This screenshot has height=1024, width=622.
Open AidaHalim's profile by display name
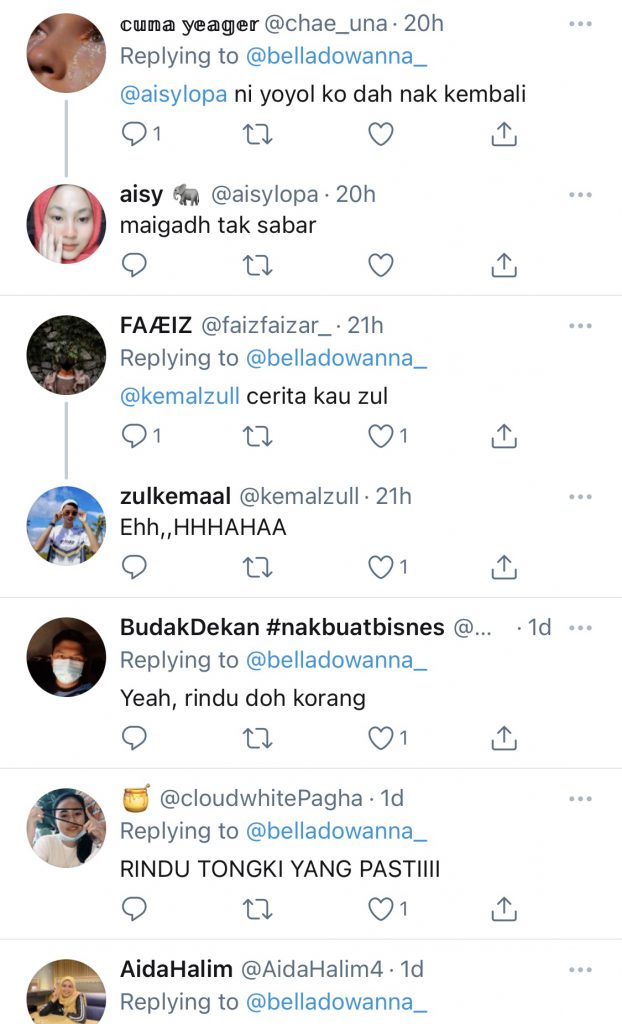176,969
